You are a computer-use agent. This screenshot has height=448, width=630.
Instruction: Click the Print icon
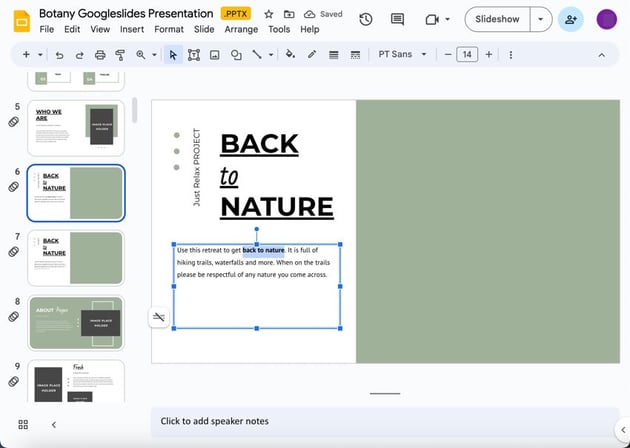(x=100, y=55)
